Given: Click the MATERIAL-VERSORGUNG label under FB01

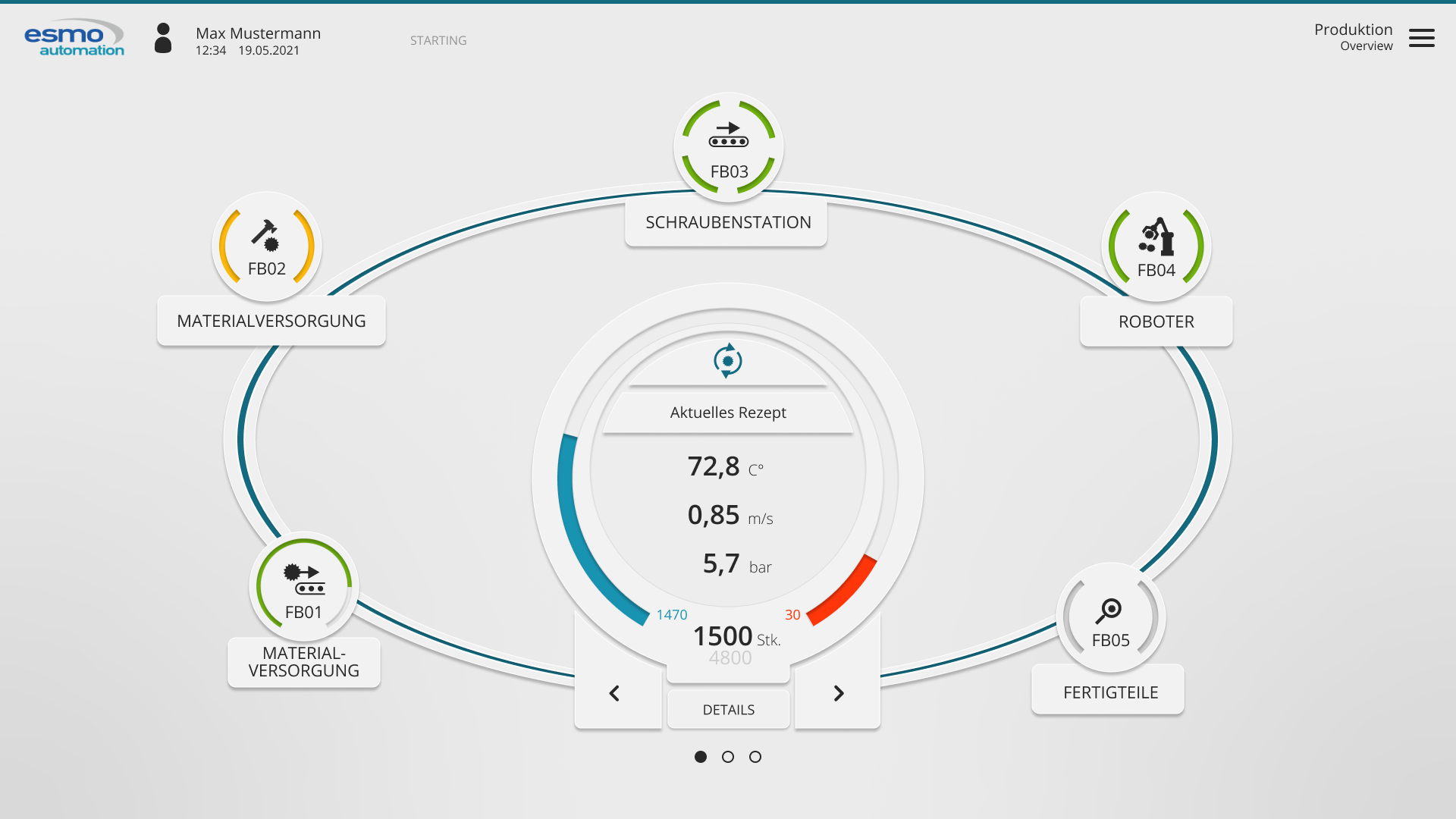Looking at the screenshot, I should pos(304,662).
